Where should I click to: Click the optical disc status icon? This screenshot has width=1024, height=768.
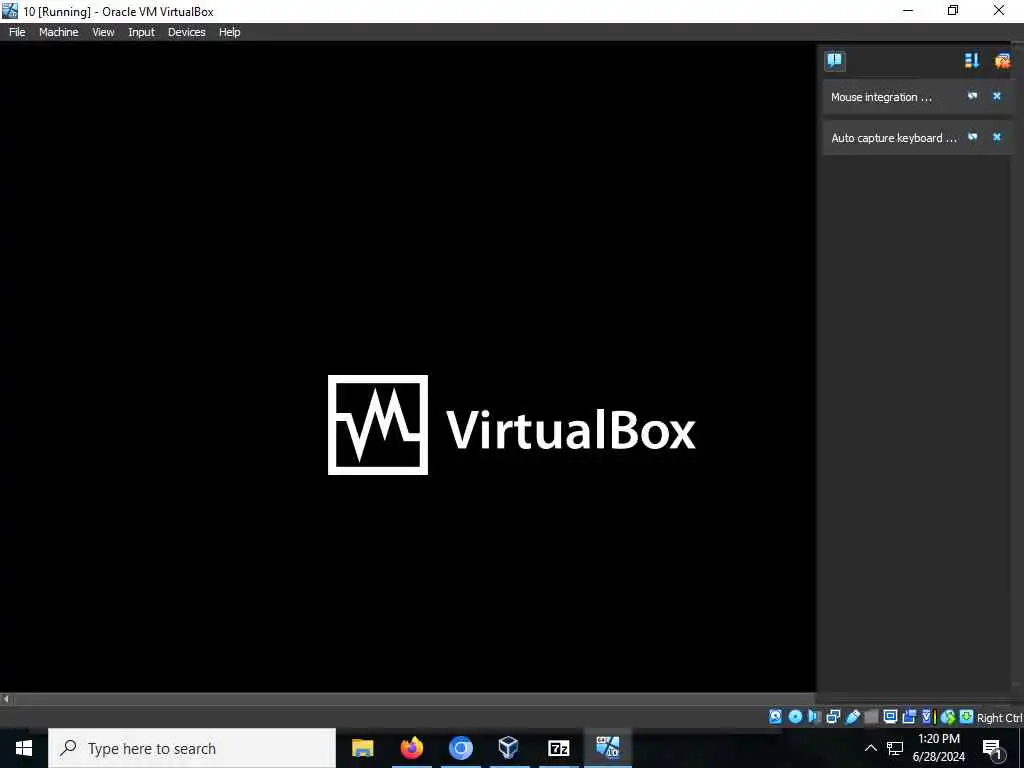tap(795, 716)
